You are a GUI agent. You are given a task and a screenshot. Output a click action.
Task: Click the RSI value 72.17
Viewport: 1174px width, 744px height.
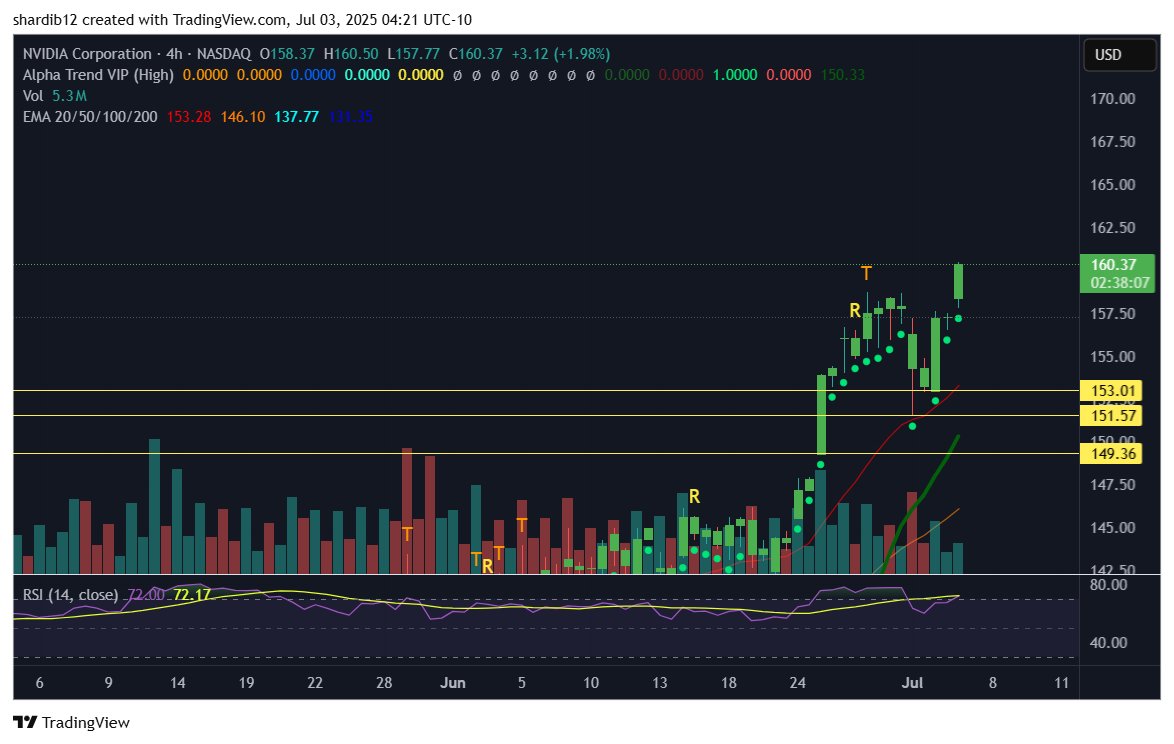192,594
